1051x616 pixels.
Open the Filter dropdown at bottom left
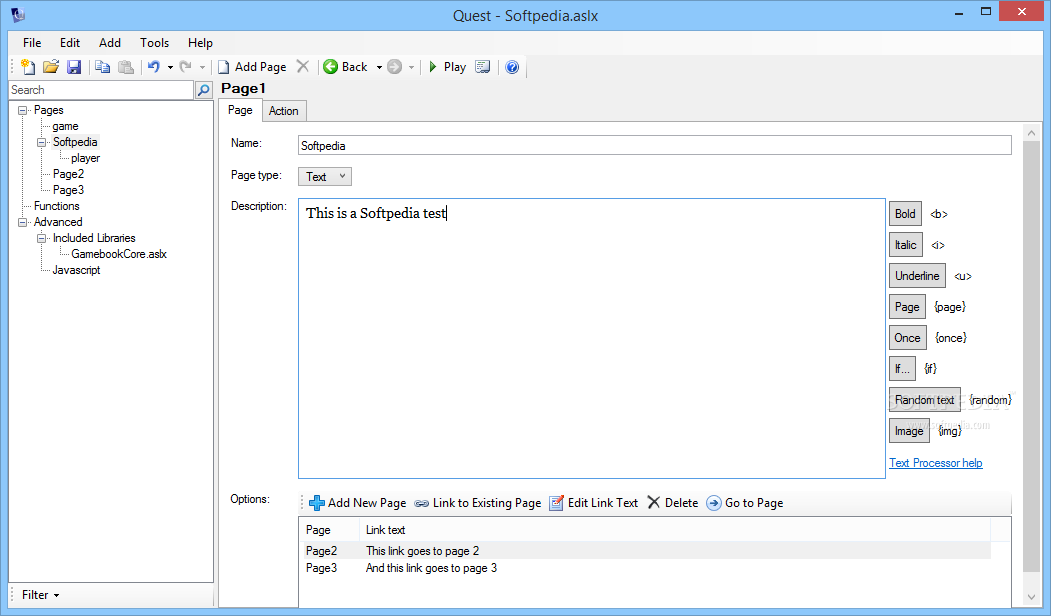tap(40, 595)
